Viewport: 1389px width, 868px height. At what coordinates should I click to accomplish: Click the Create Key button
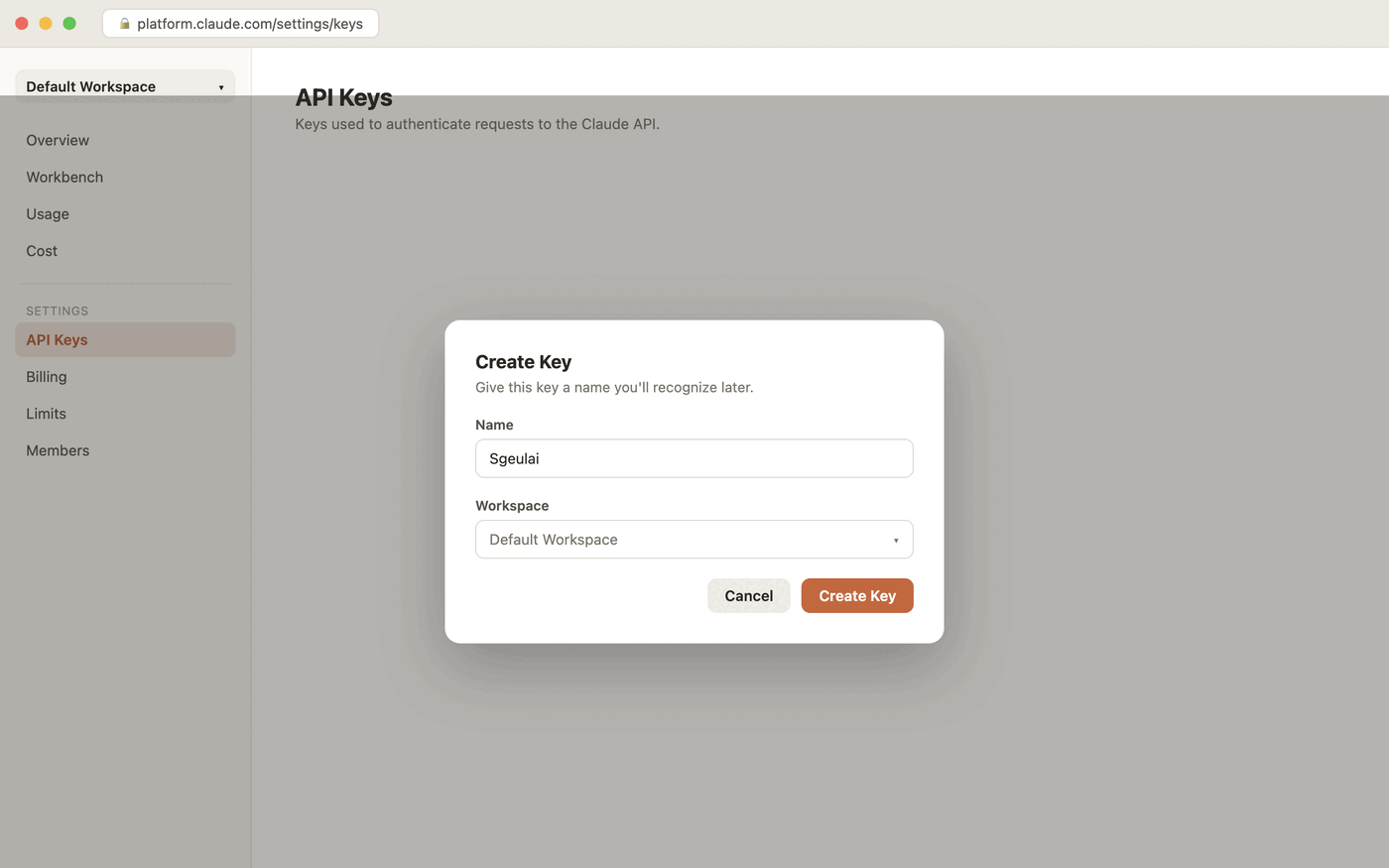[857, 595]
